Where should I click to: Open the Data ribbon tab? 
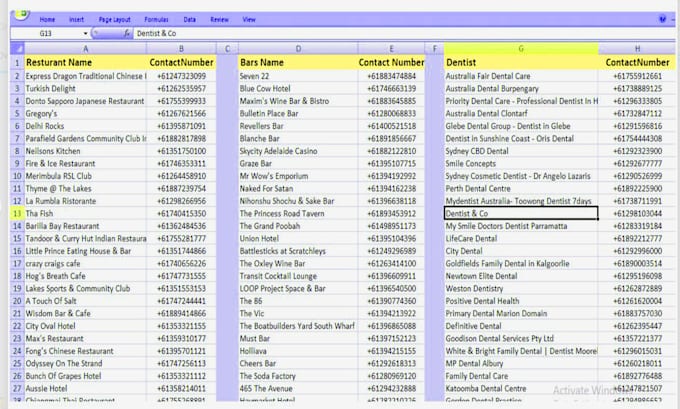pos(190,20)
